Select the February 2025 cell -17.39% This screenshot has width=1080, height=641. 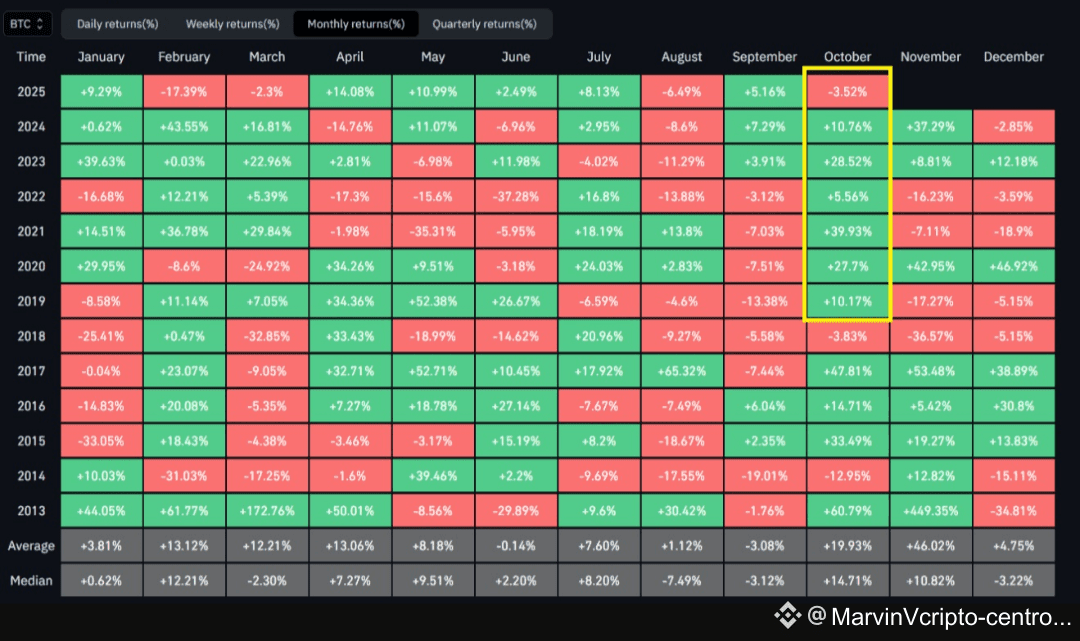coord(184,92)
